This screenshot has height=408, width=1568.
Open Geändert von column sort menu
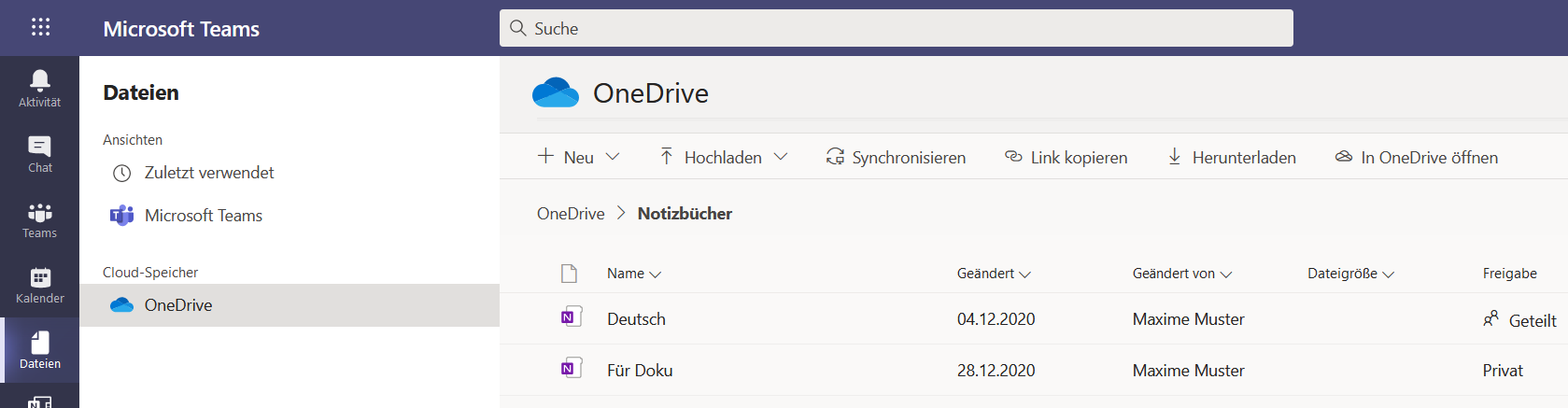(1182, 274)
